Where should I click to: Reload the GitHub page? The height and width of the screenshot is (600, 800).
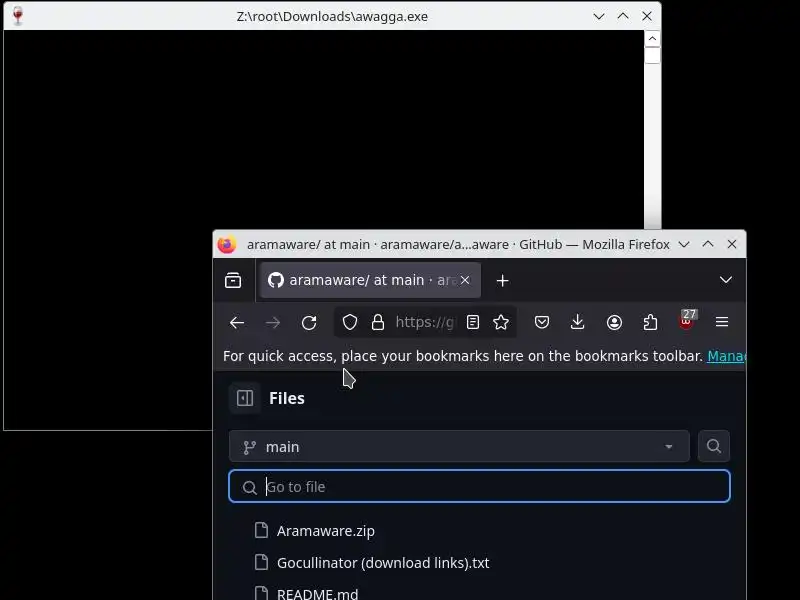[309, 322]
